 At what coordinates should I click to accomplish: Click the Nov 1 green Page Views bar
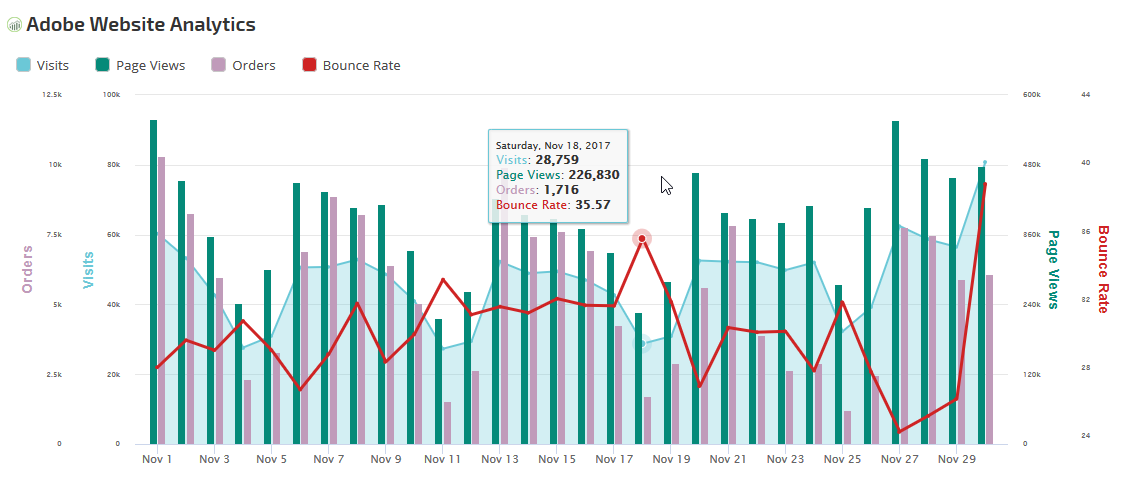153,280
